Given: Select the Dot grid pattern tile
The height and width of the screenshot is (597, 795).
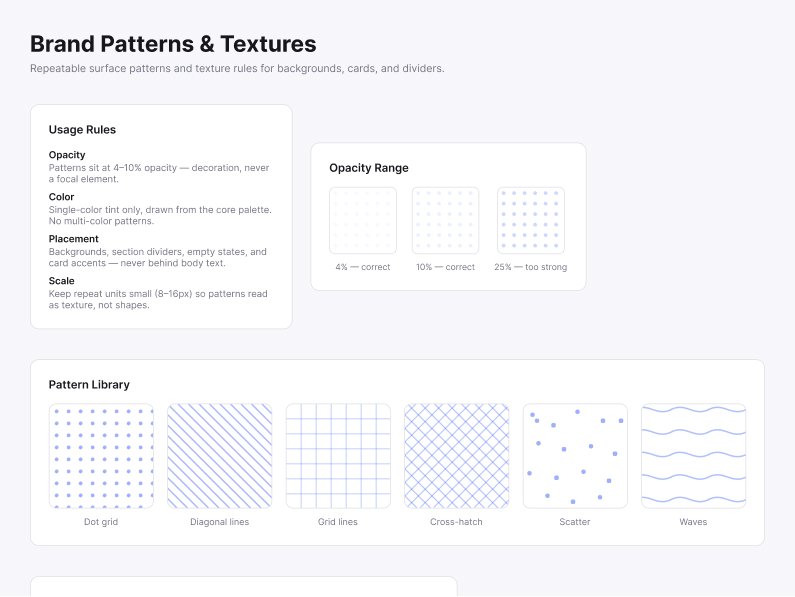Looking at the screenshot, I should coord(101,456).
